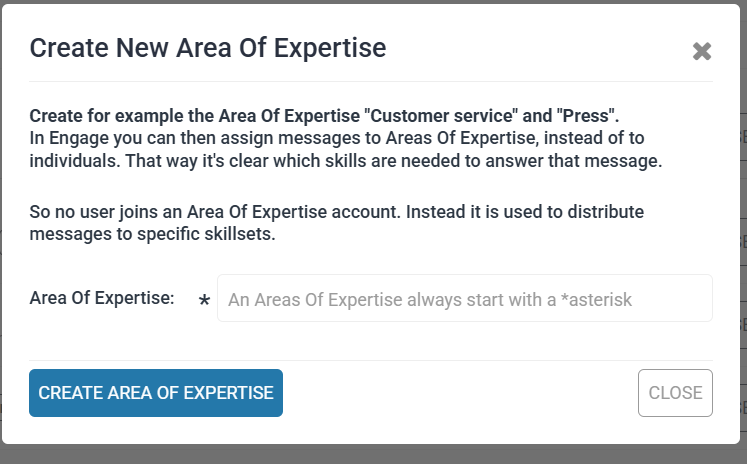Screen dimensions: 747x464
Task: Click the "individuals. That way it's clear" line
Action: tap(346, 161)
